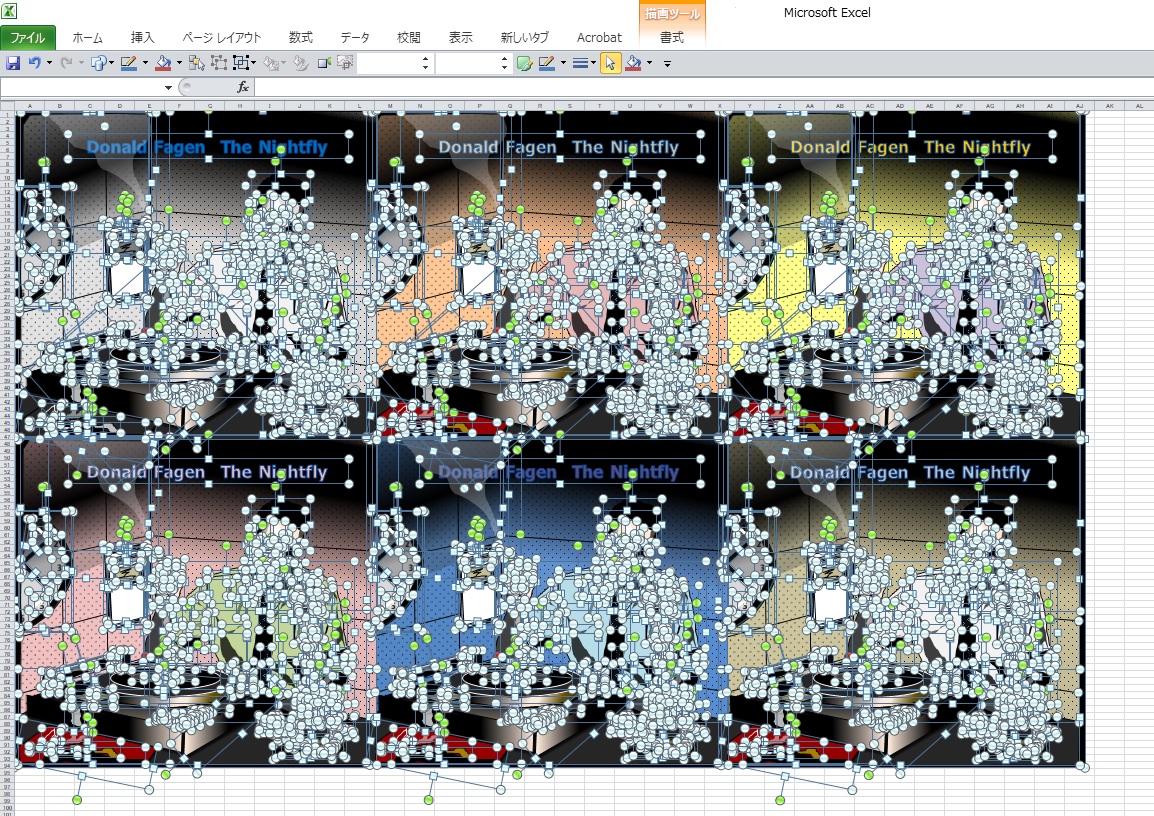Screen dimensions: 1154x816
Task: Open the ページ レイアウト tab
Action: pos(222,38)
